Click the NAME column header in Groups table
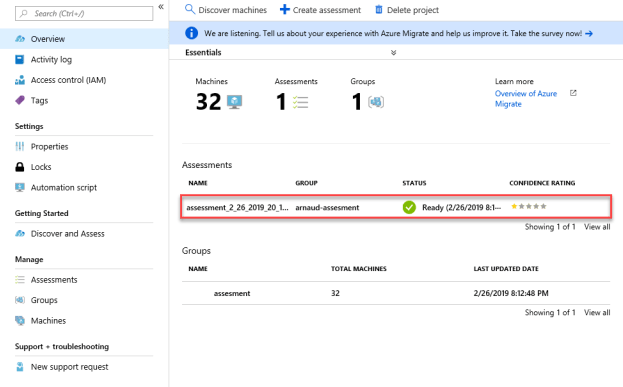 (x=198, y=269)
